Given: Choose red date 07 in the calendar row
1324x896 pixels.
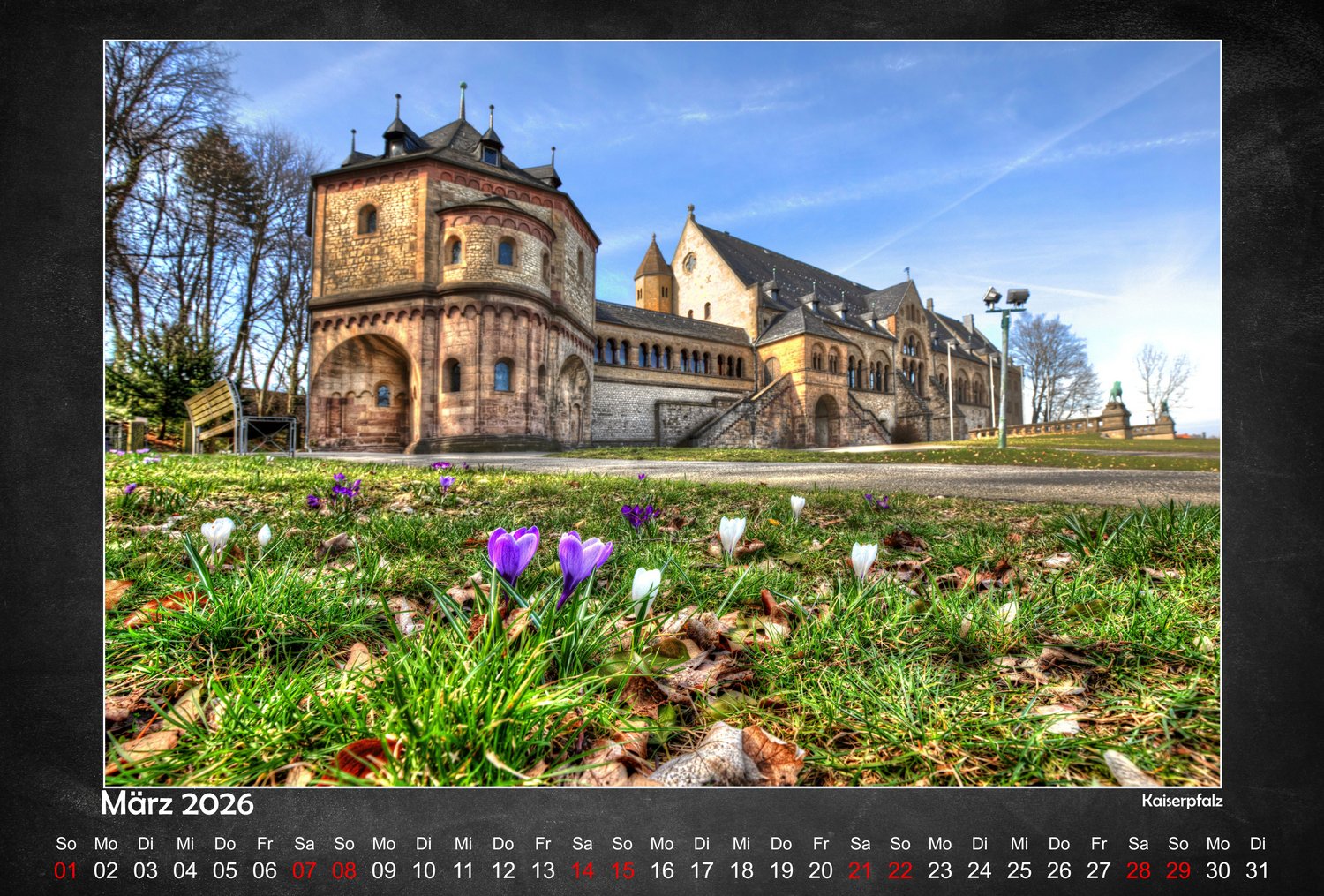Looking at the screenshot, I should tap(305, 870).
